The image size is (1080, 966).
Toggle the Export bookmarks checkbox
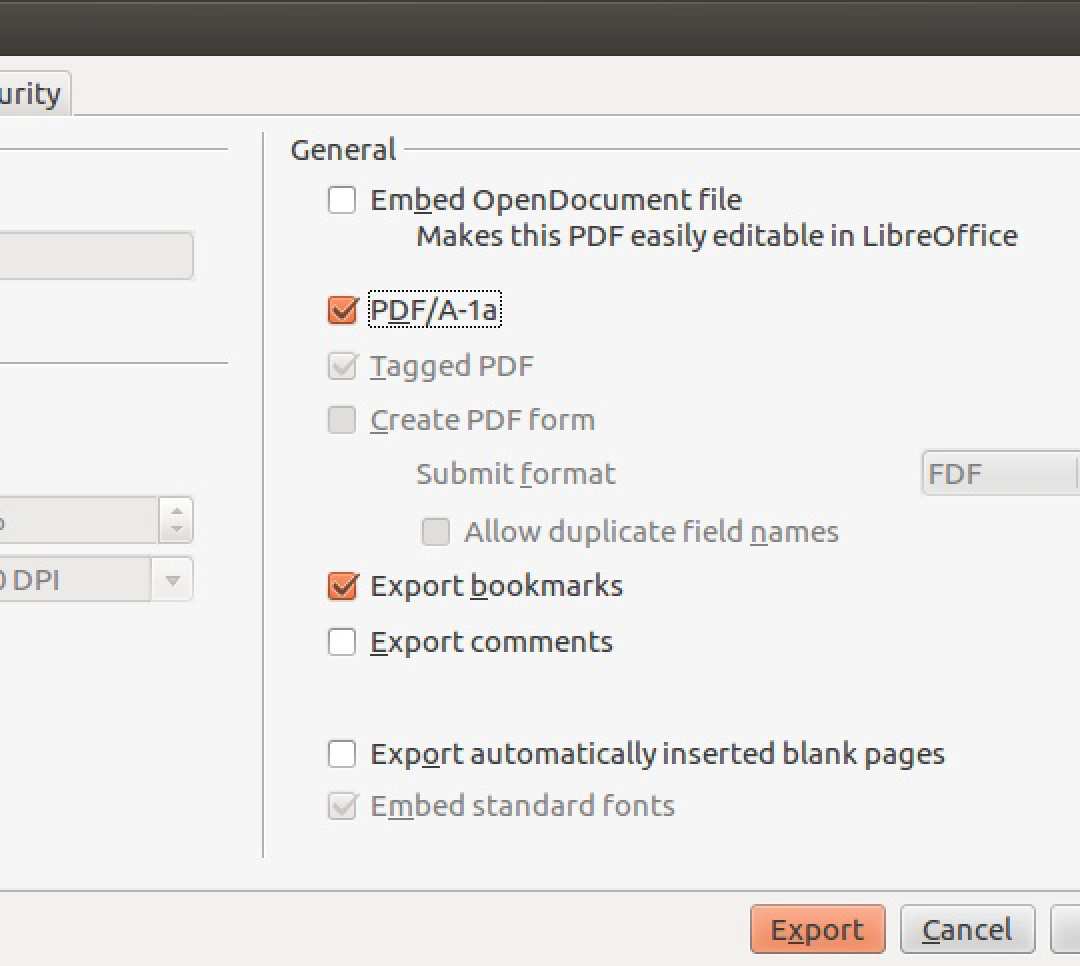[343, 586]
